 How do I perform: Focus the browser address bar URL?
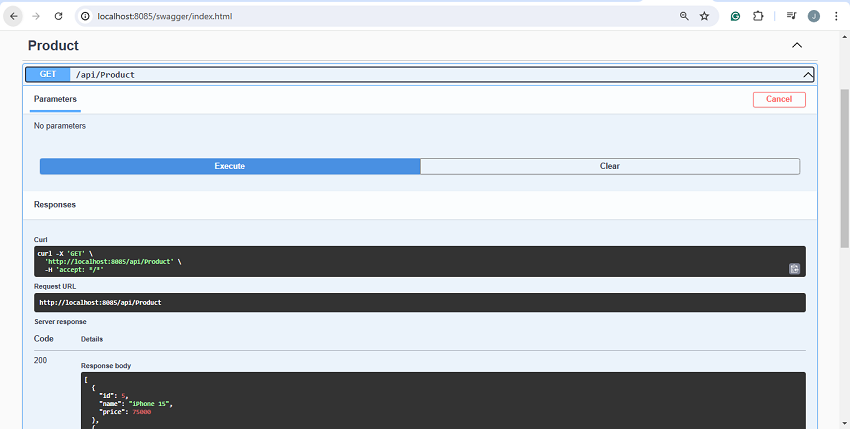(x=165, y=16)
